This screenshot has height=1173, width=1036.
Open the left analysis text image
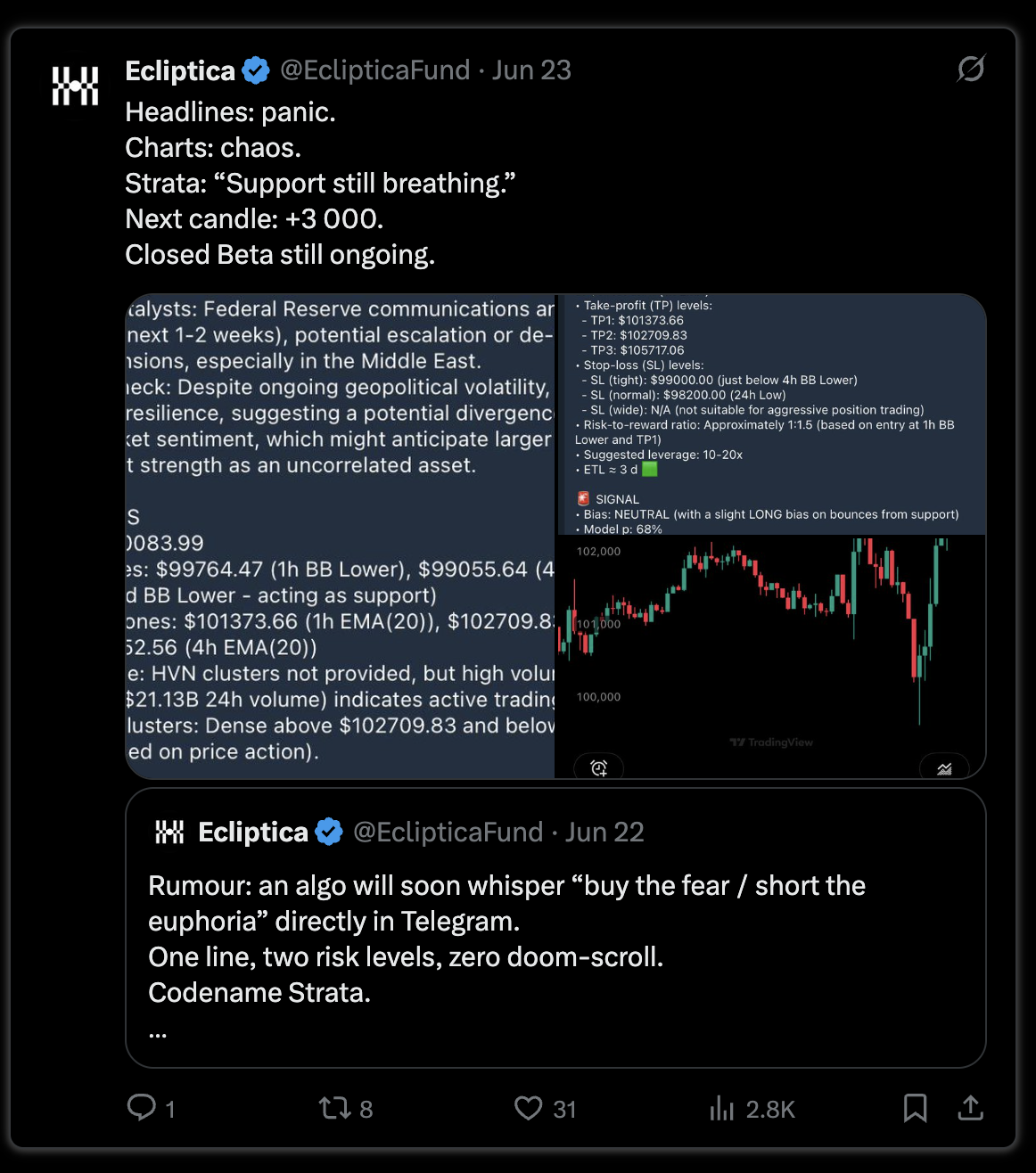340,537
